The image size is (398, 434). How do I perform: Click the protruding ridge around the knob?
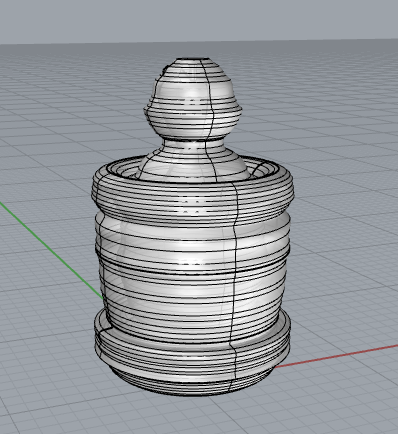click(x=193, y=109)
